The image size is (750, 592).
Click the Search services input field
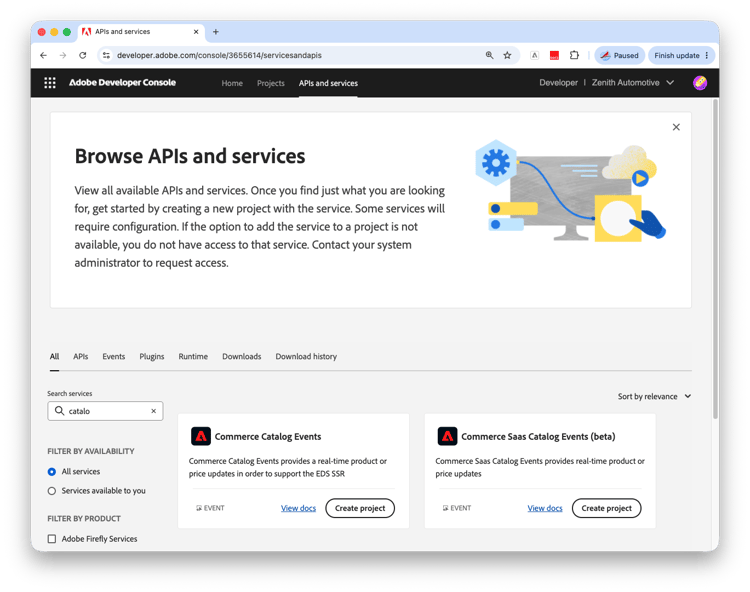105,411
